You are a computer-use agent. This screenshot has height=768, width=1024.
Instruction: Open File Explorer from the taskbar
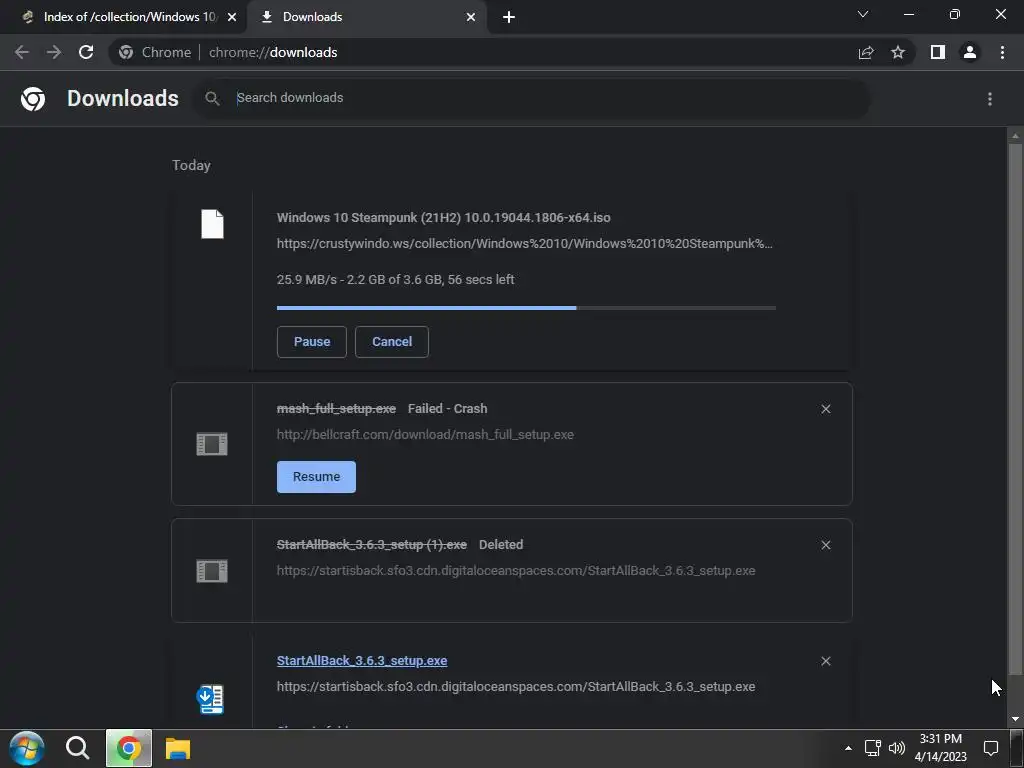[x=178, y=748]
